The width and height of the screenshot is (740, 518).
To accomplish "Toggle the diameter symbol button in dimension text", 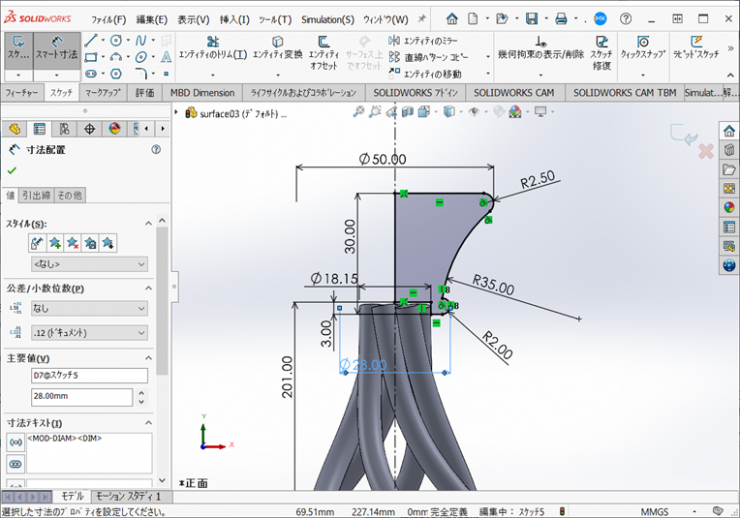I will click(15, 442).
